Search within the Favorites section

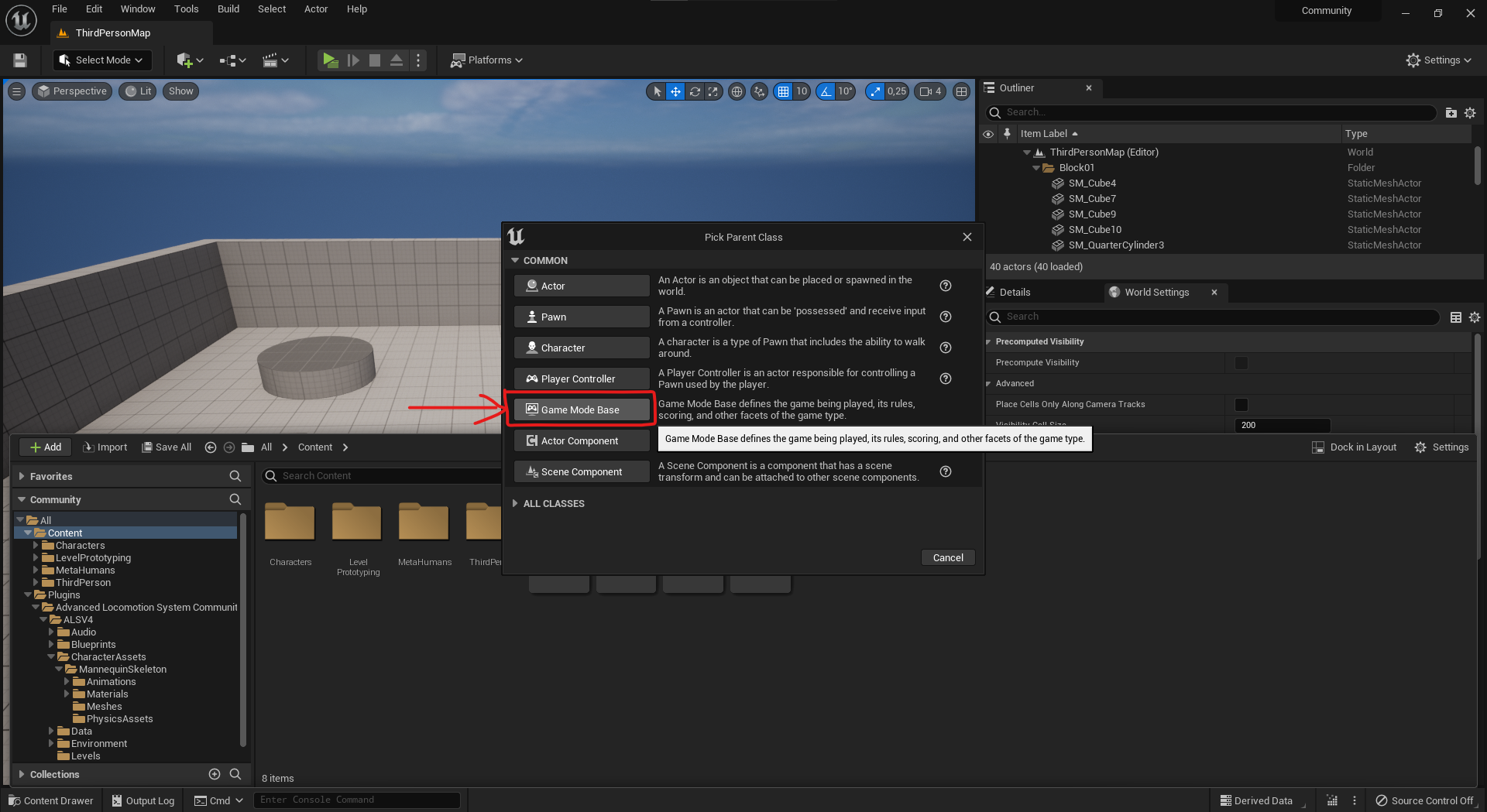point(235,476)
